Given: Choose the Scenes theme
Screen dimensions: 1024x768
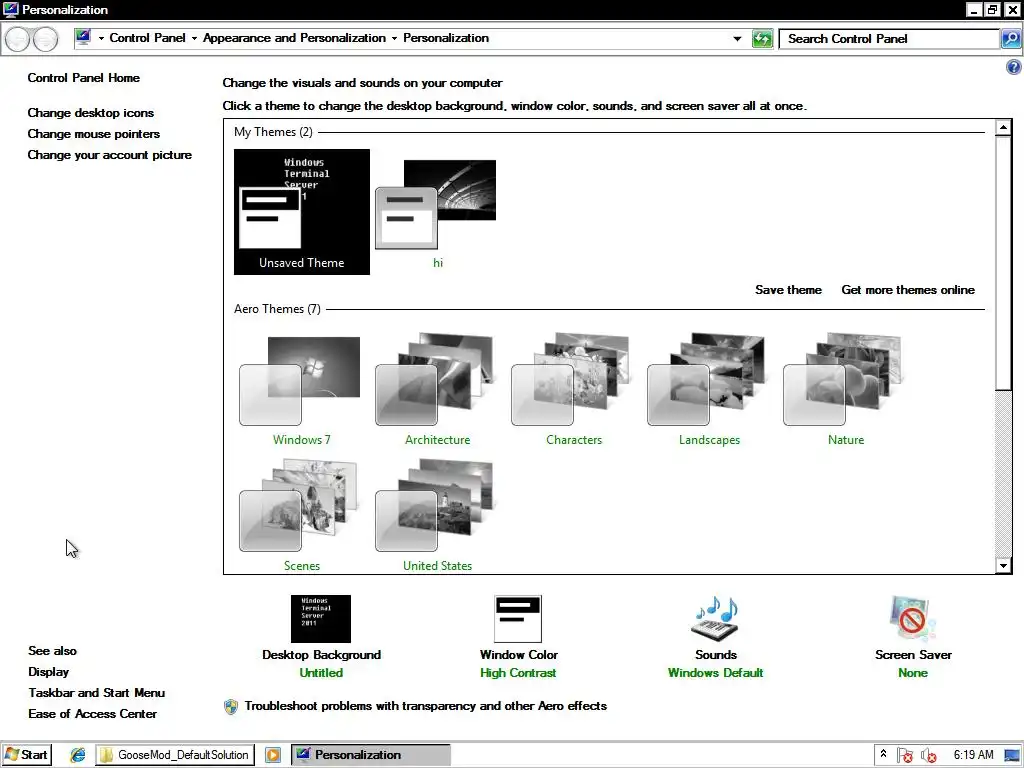Looking at the screenshot, I should coord(301,515).
